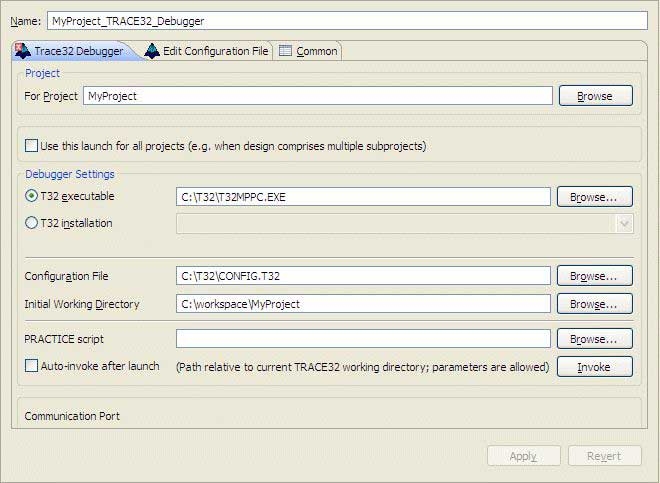Select the T32 executable radio button

31,196
